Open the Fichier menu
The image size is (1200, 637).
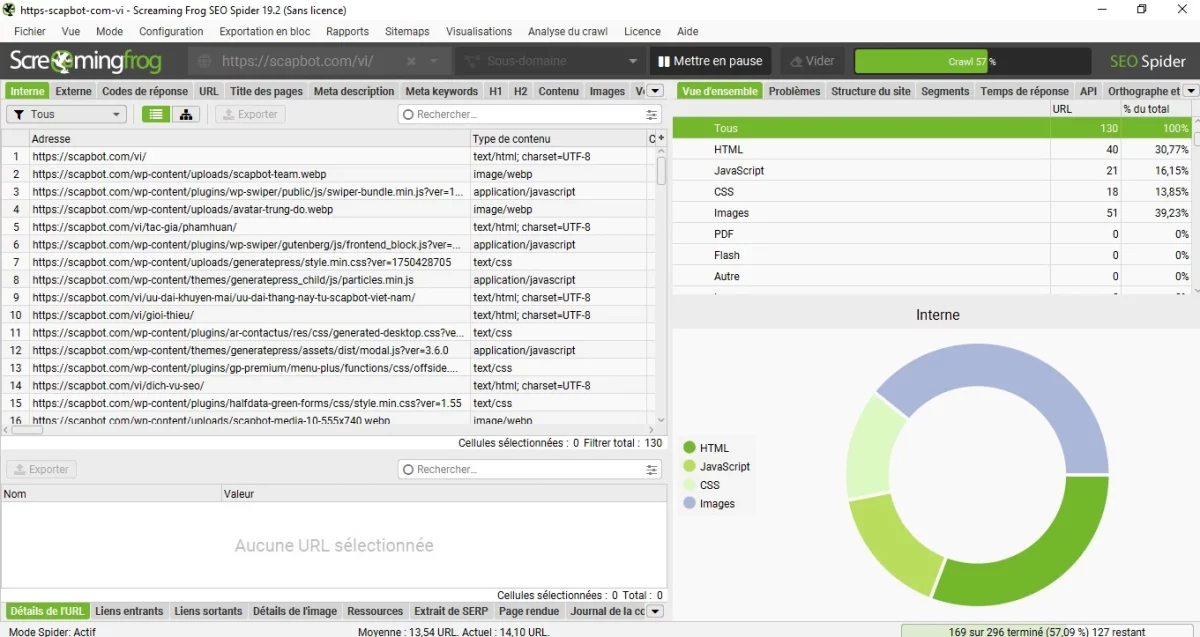[x=29, y=31]
